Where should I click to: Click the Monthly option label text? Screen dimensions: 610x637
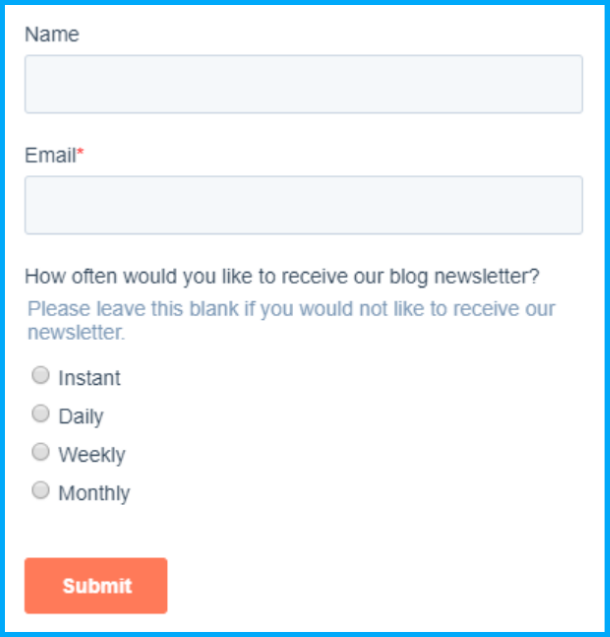94,493
